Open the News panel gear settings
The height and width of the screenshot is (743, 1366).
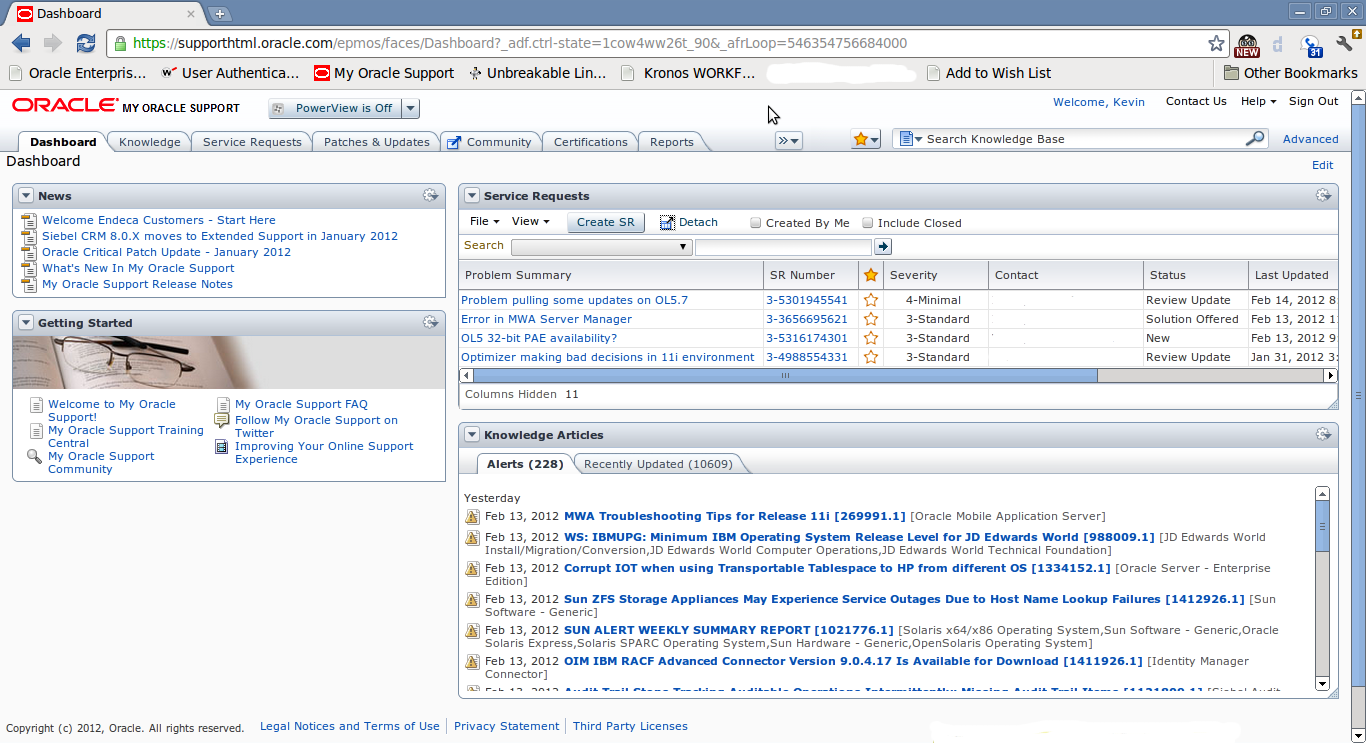pyautogui.click(x=430, y=196)
